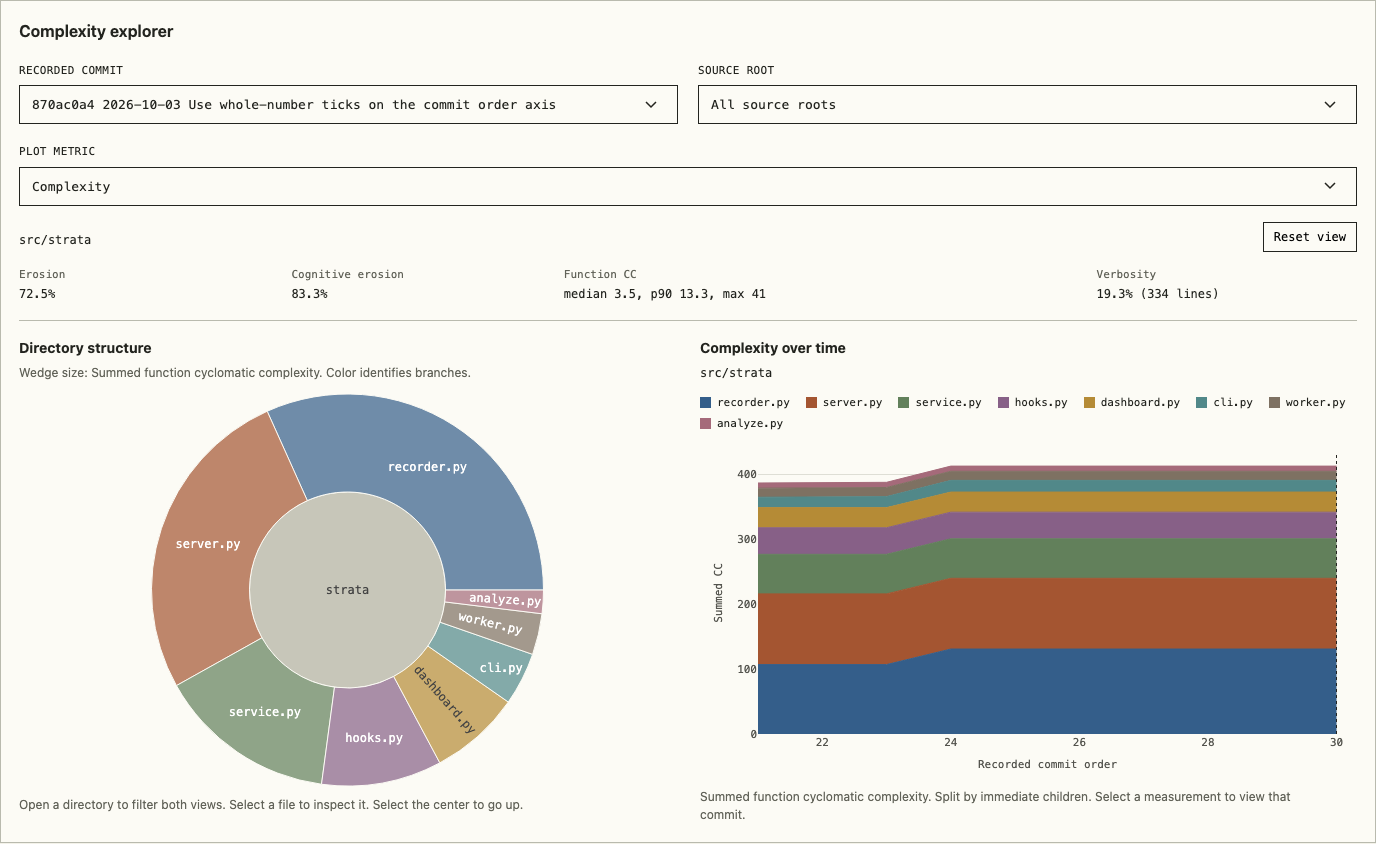Click the x-axis tick label 24

coord(951,742)
